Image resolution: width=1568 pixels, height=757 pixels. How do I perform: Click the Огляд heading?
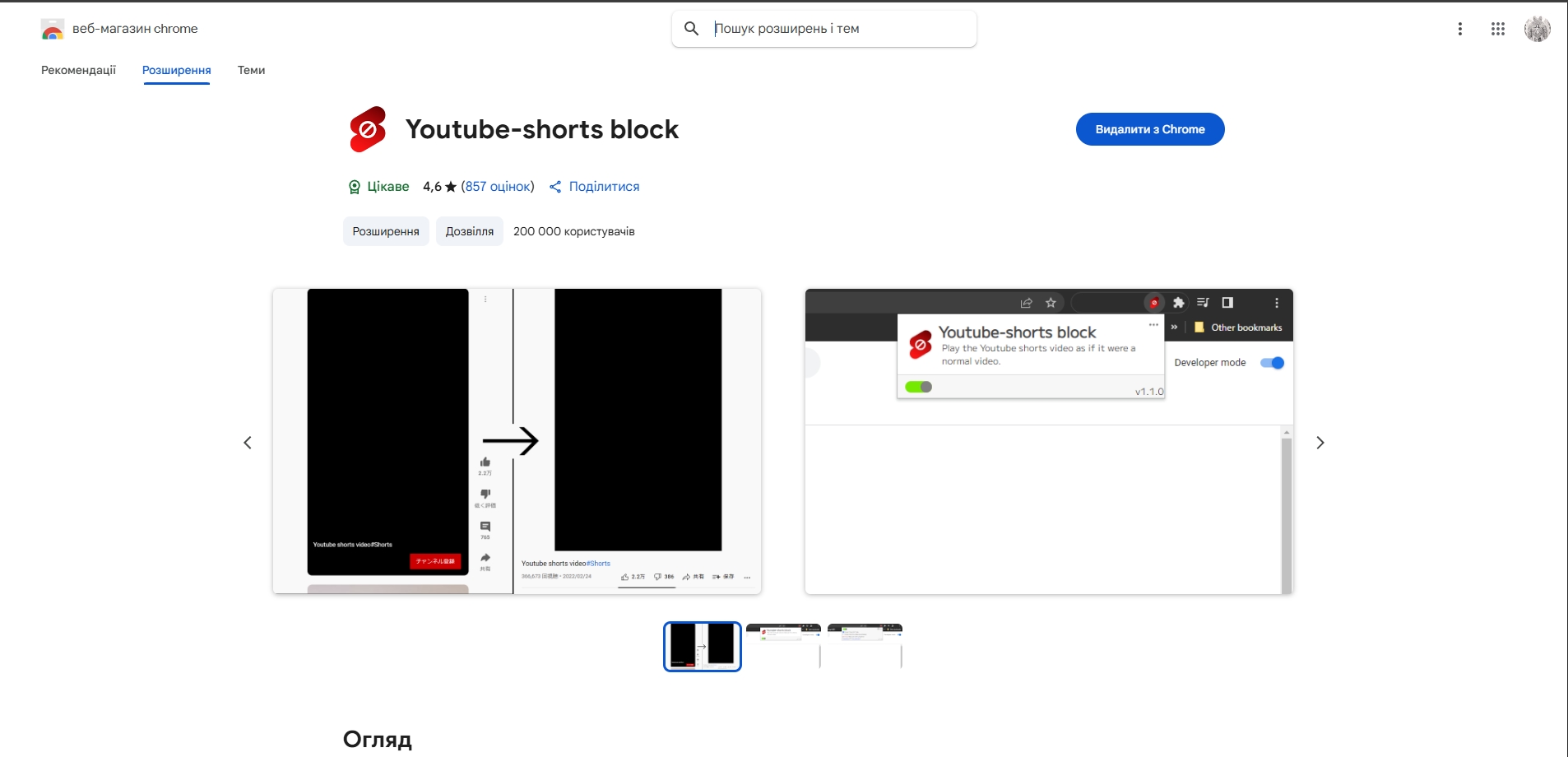[378, 739]
